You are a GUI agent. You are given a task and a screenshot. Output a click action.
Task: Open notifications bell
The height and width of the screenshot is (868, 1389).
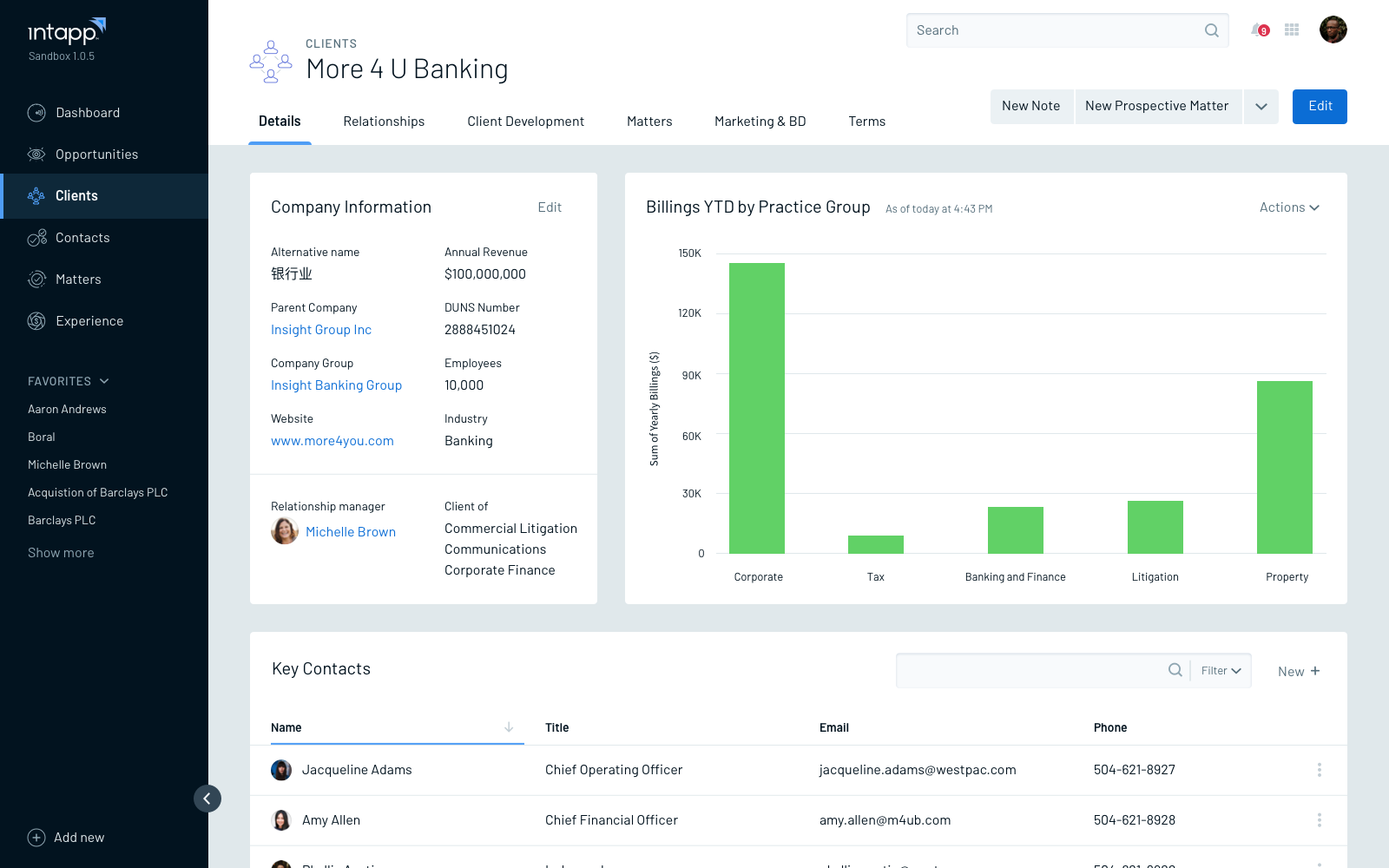[1260, 30]
